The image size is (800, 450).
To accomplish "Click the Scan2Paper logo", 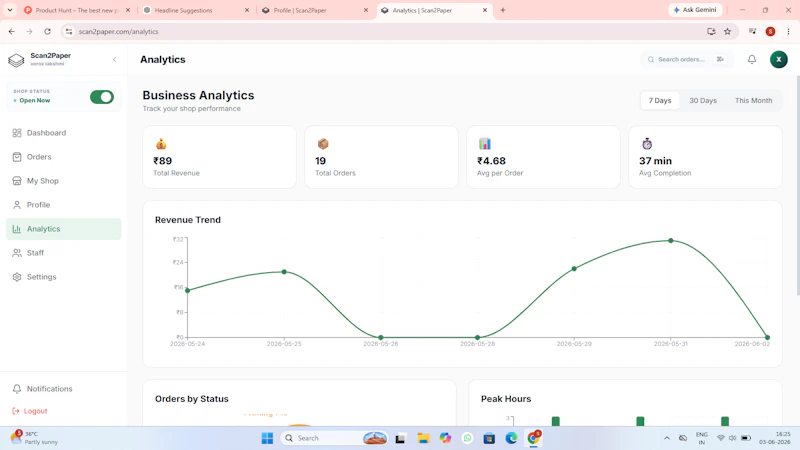I will coord(16,60).
